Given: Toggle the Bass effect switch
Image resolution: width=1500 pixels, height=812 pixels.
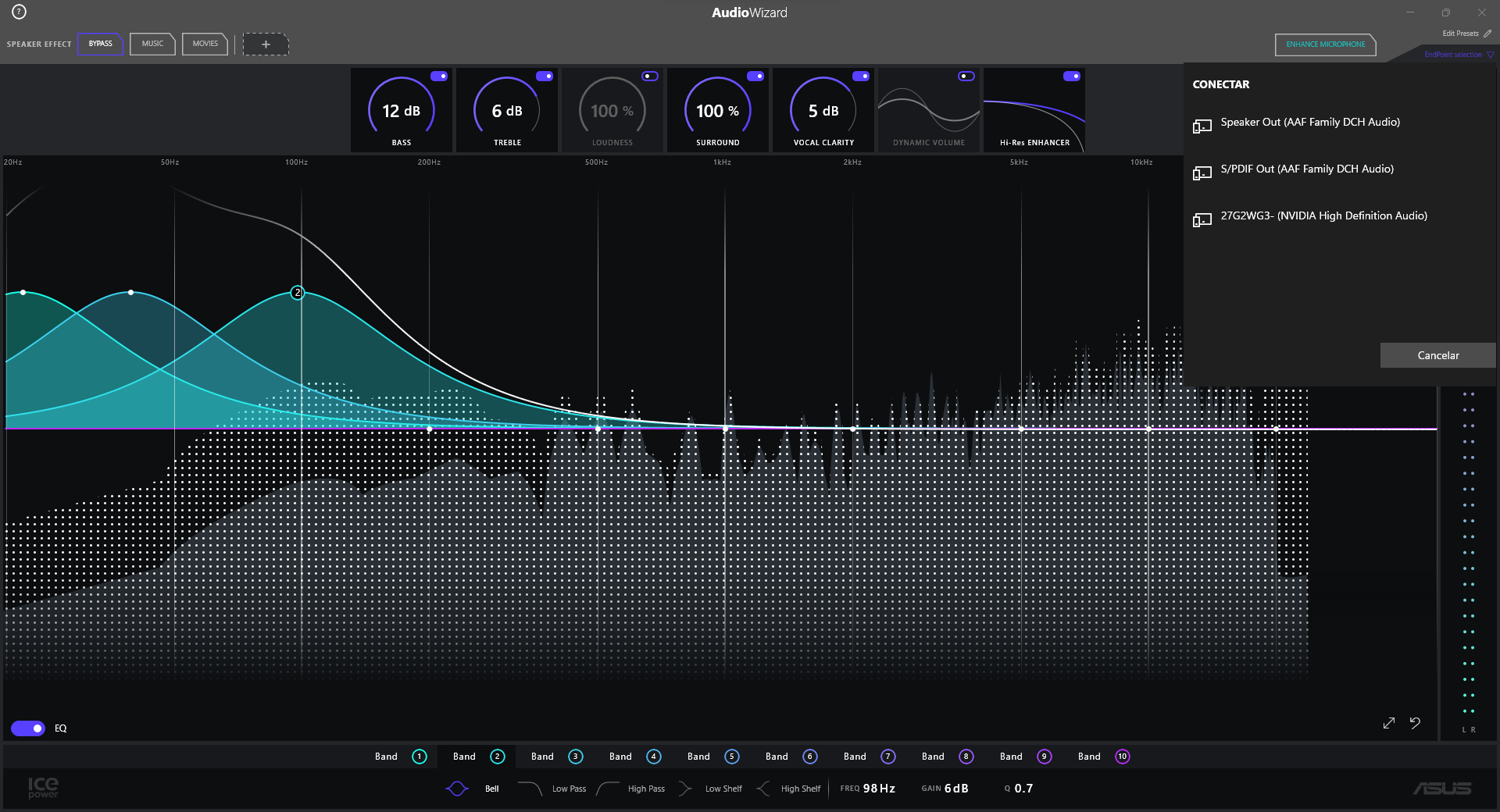Looking at the screenshot, I should pos(439,76).
